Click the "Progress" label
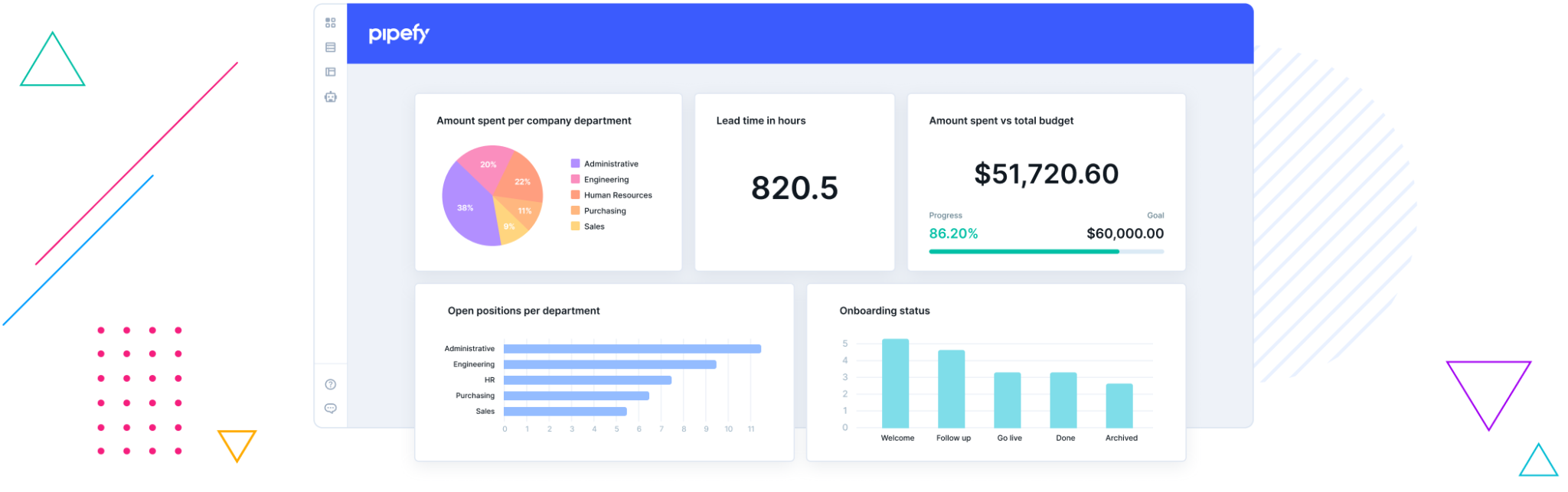Image resolution: width=1568 pixels, height=492 pixels. pyautogui.click(x=946, y=216)
